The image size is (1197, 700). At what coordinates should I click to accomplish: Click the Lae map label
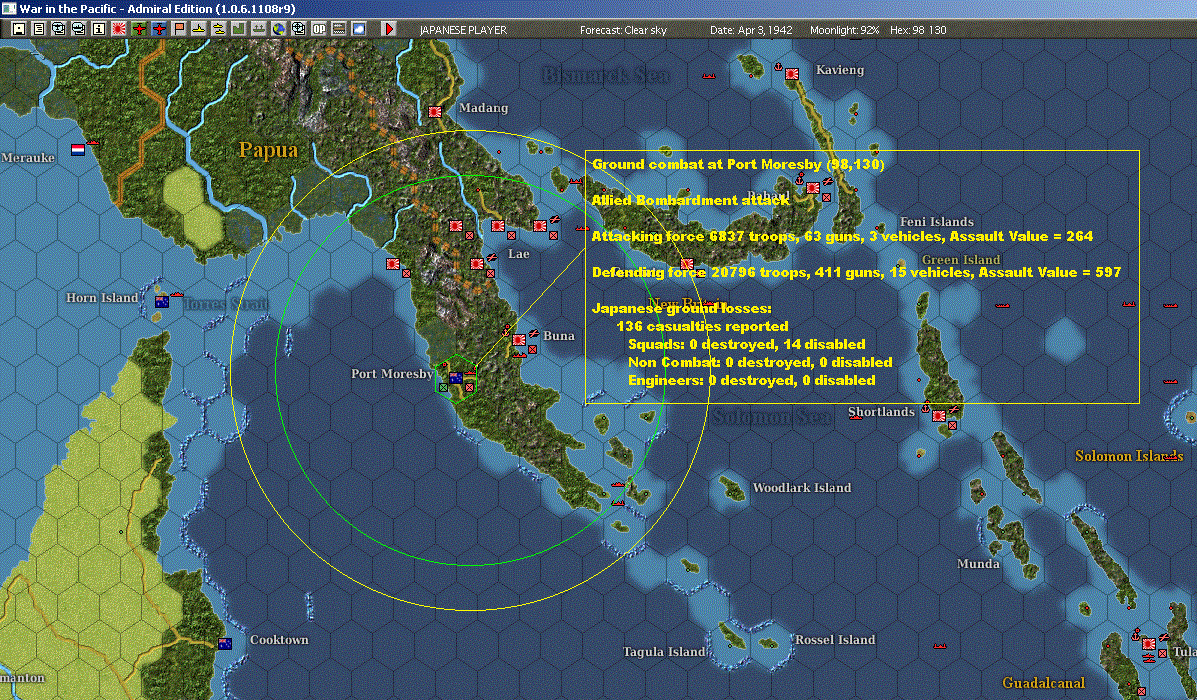[x=518, y=253]
